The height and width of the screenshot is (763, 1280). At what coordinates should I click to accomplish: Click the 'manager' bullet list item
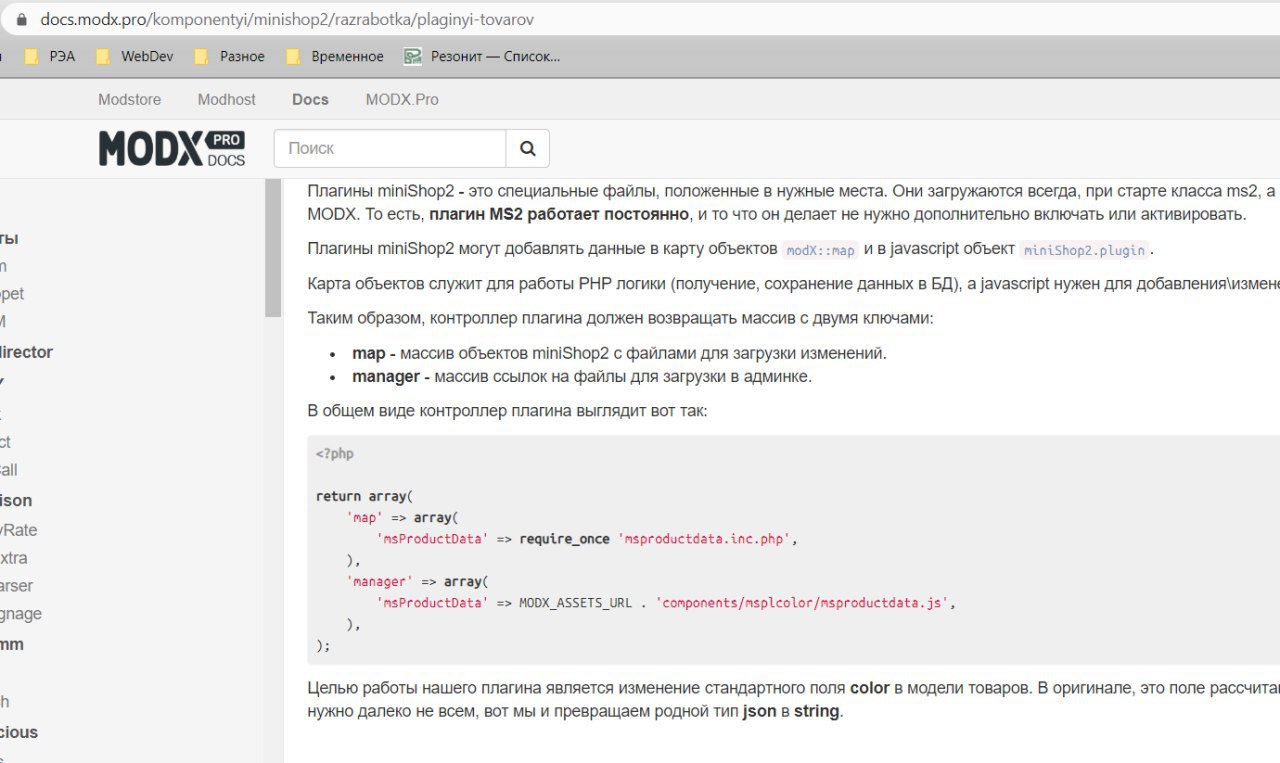click(x=582, y=377)
